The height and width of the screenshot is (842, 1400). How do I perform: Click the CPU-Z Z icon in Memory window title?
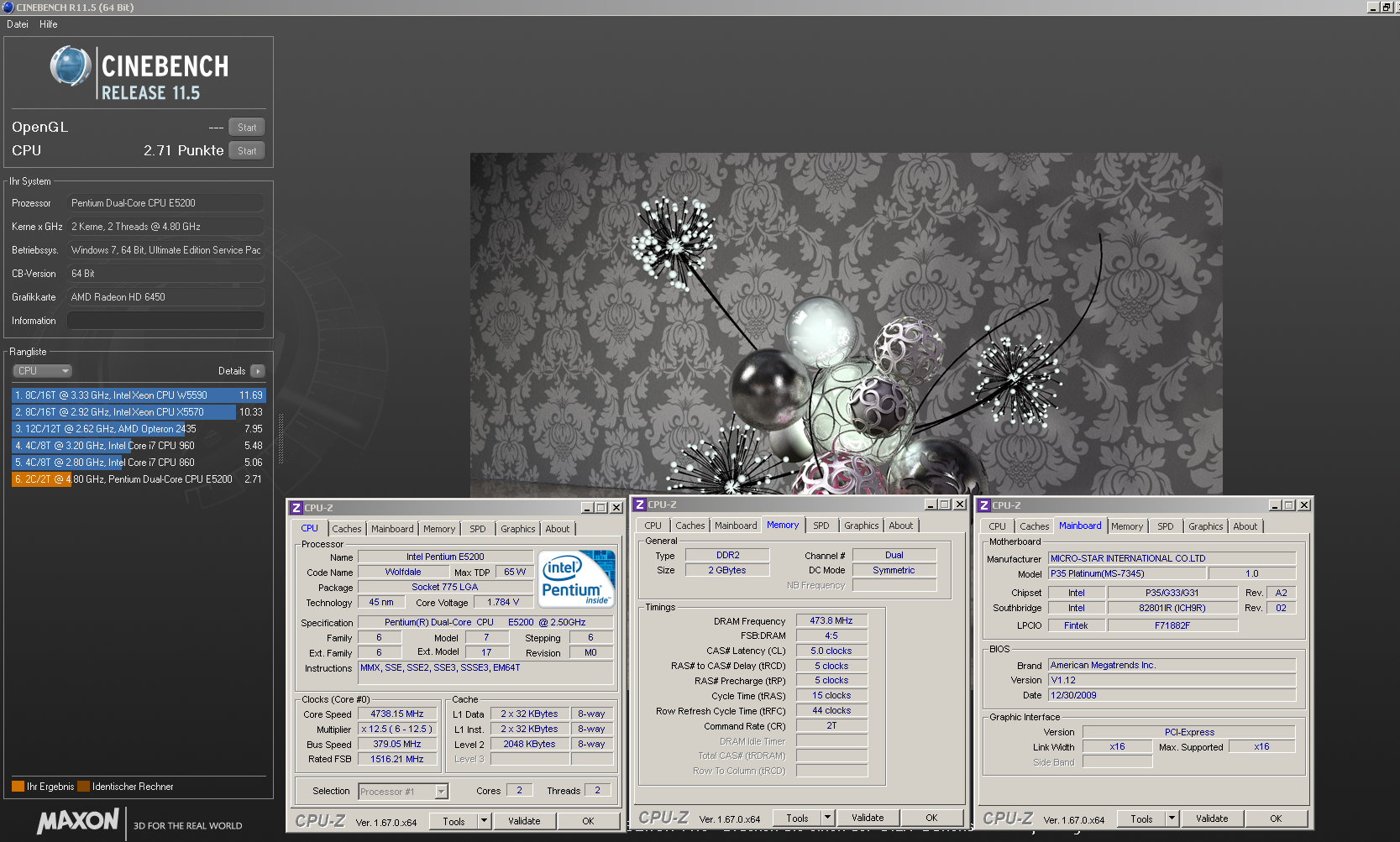point(640,505)
